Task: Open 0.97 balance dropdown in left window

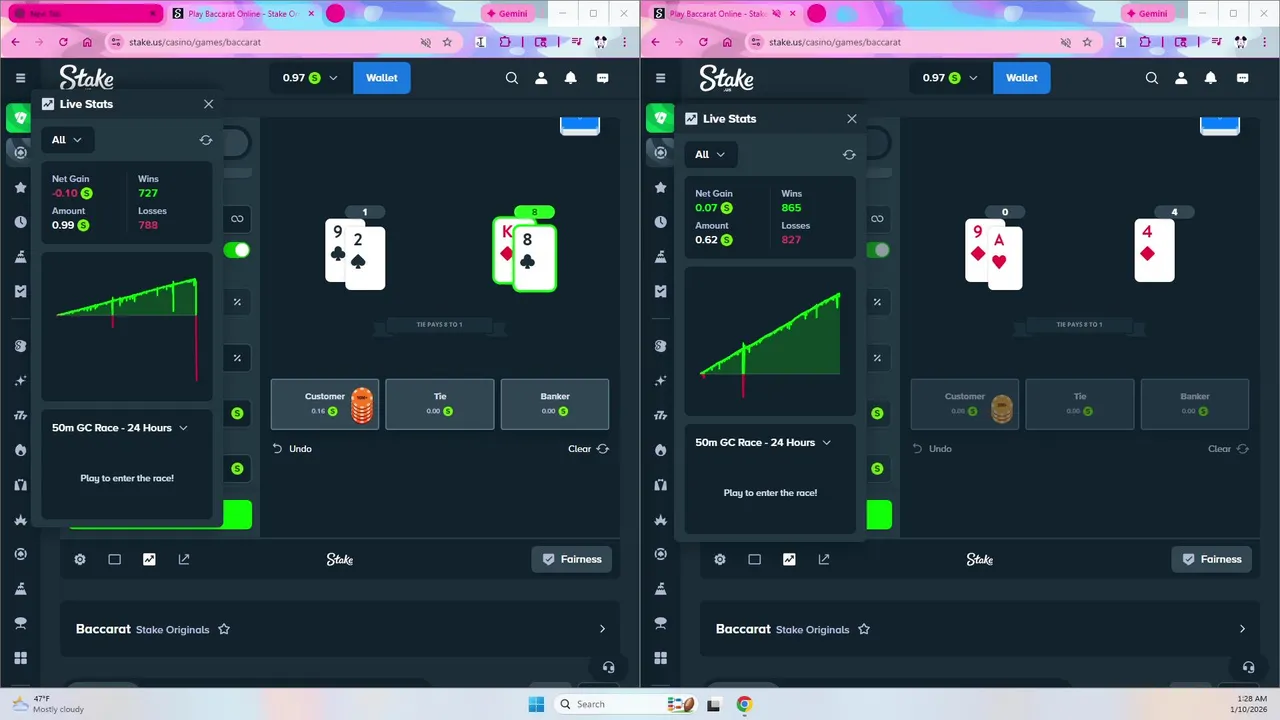Action: point(309,78)
